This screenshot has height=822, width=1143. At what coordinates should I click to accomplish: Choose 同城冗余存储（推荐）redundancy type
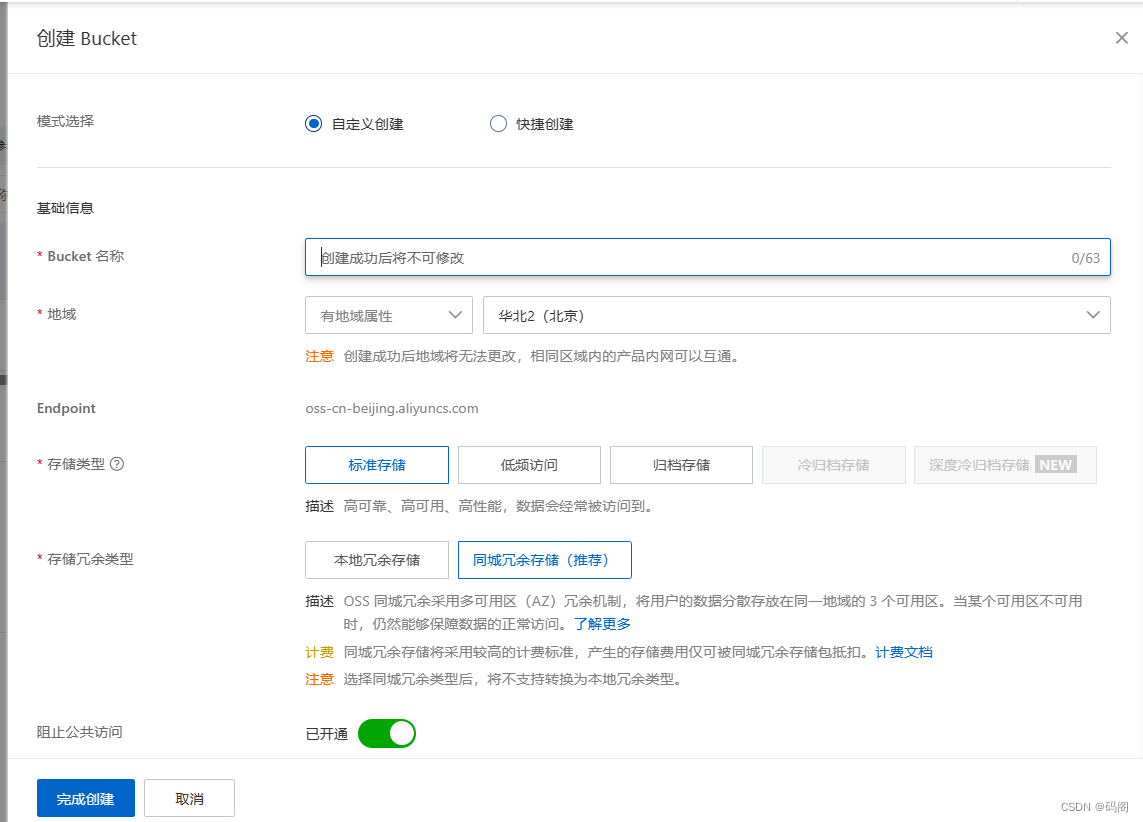(544, 560)
